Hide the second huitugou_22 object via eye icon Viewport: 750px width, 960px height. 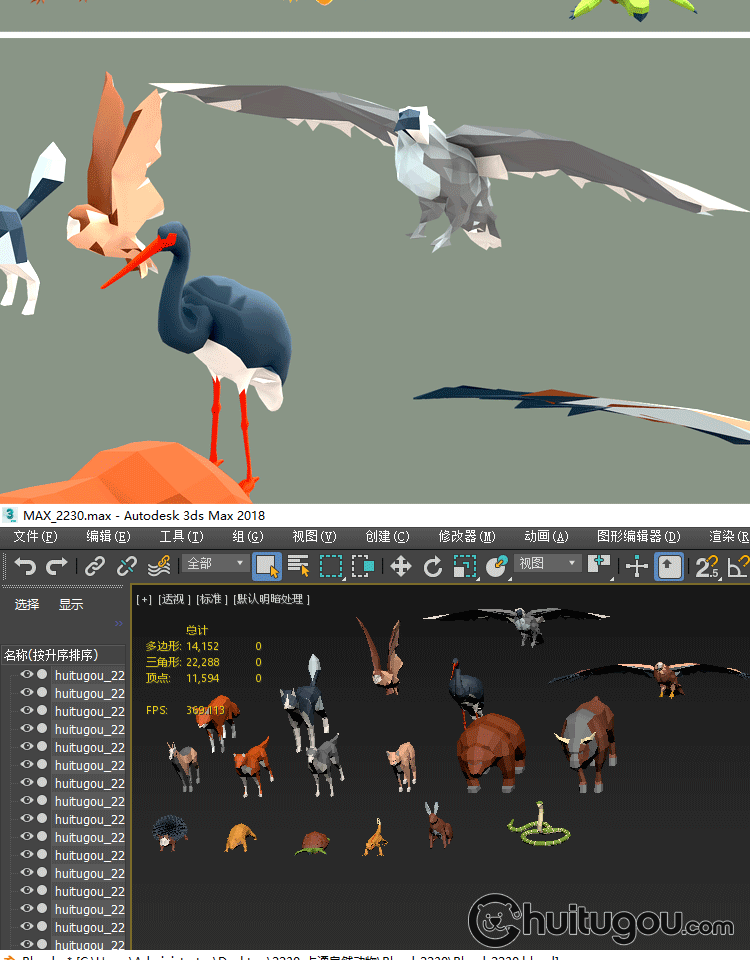(27, 693)
